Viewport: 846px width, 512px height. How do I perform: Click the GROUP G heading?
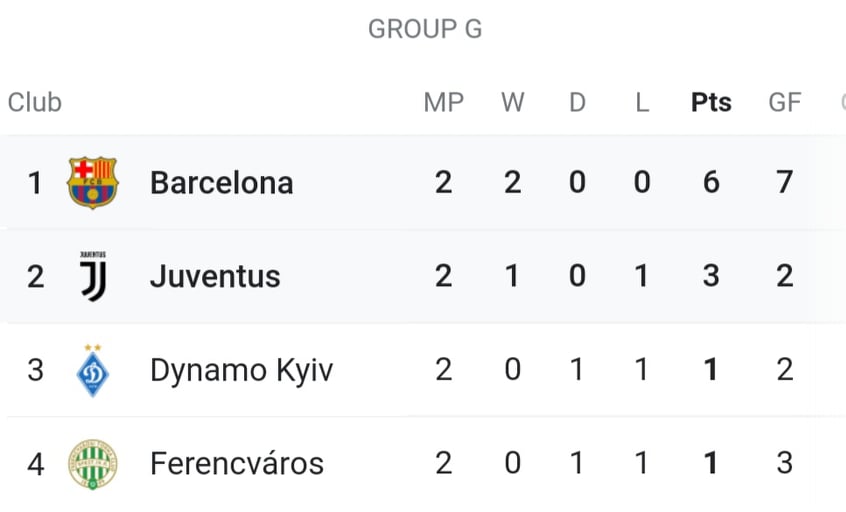425,29
